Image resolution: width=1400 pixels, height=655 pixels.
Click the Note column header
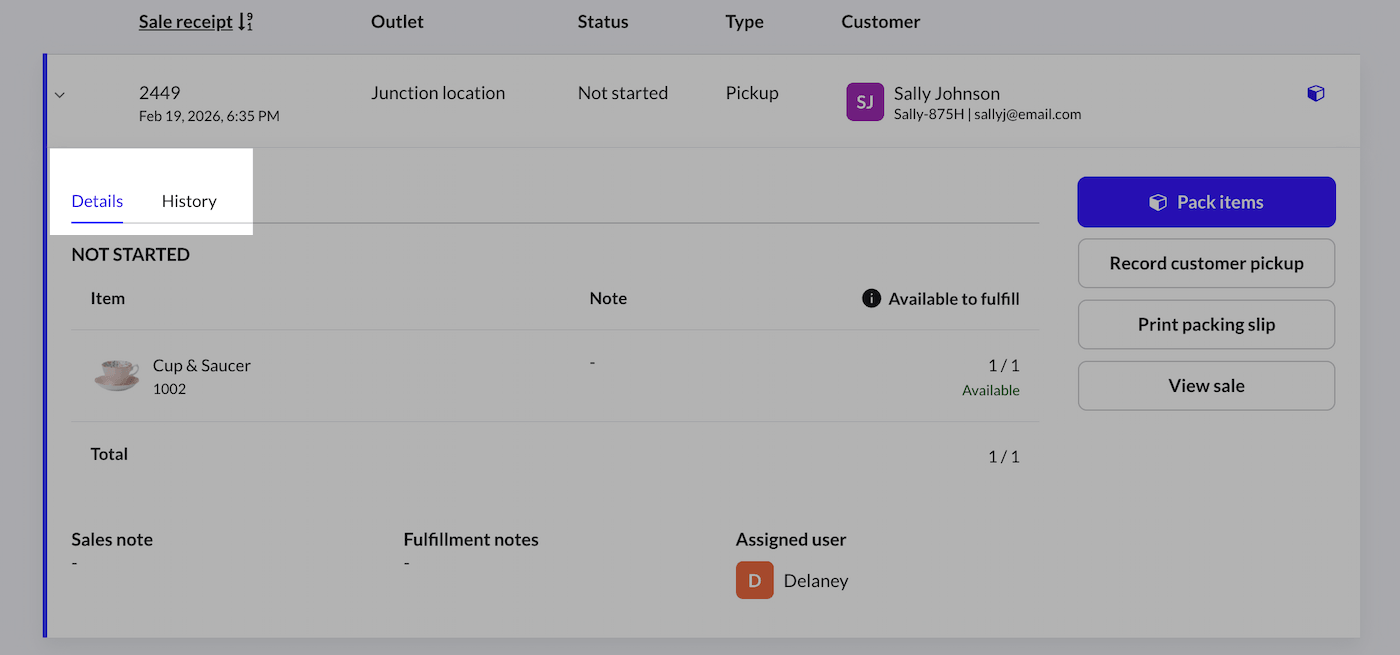(x=608, y=298)
